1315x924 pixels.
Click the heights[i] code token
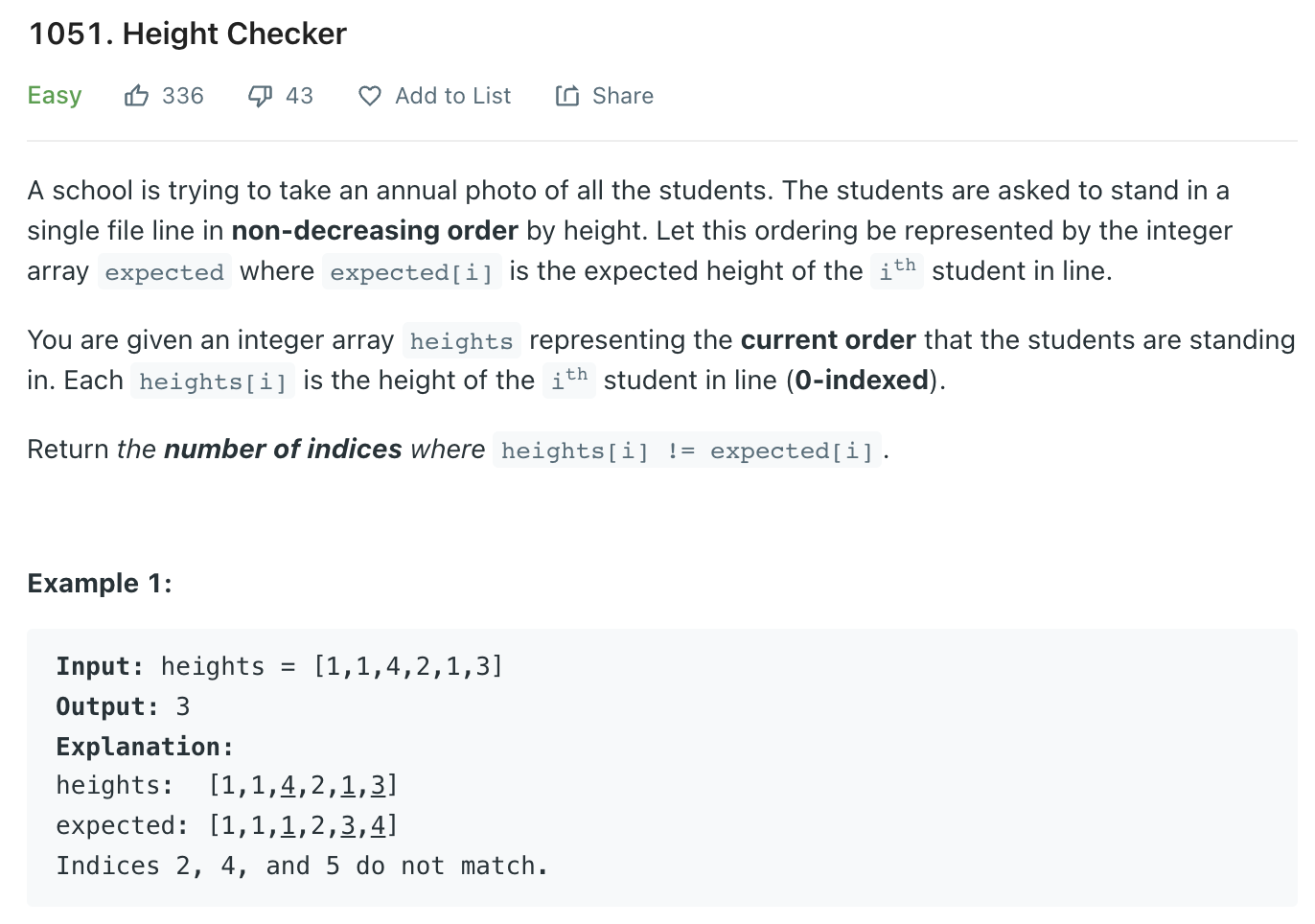pyautogui.click(x=212, y=381)
